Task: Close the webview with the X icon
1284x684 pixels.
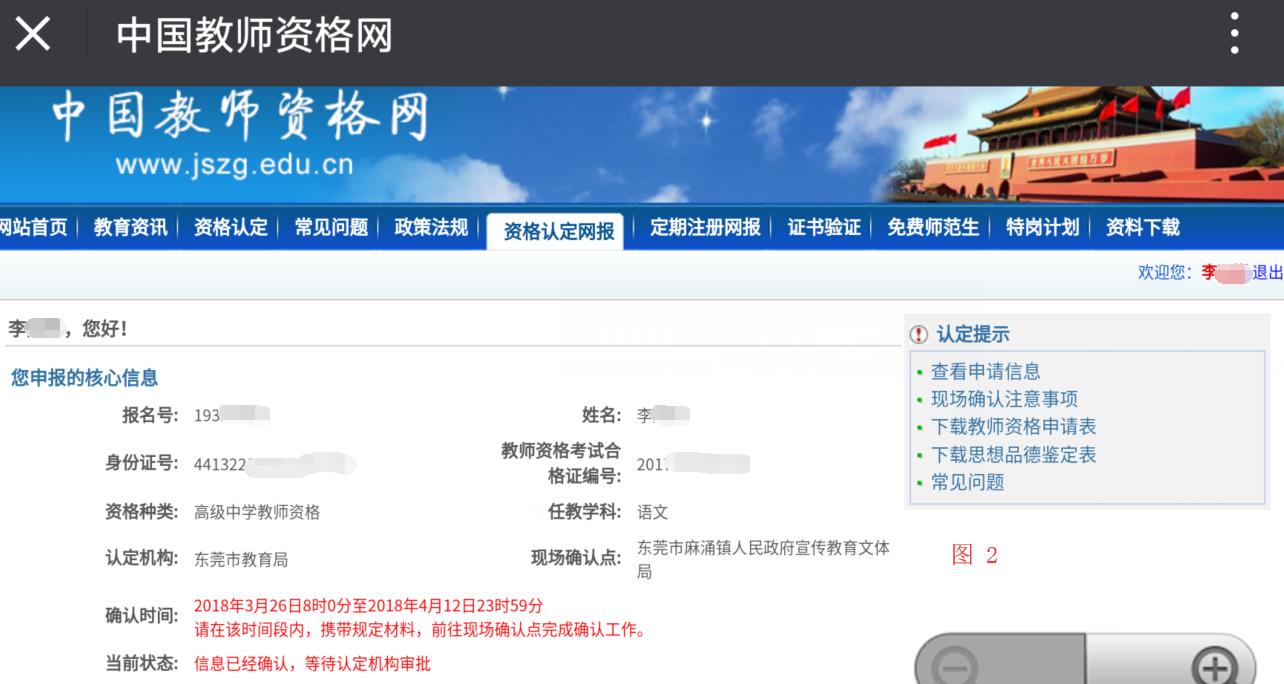Action: pyautogui.click(x=32, y=35)
